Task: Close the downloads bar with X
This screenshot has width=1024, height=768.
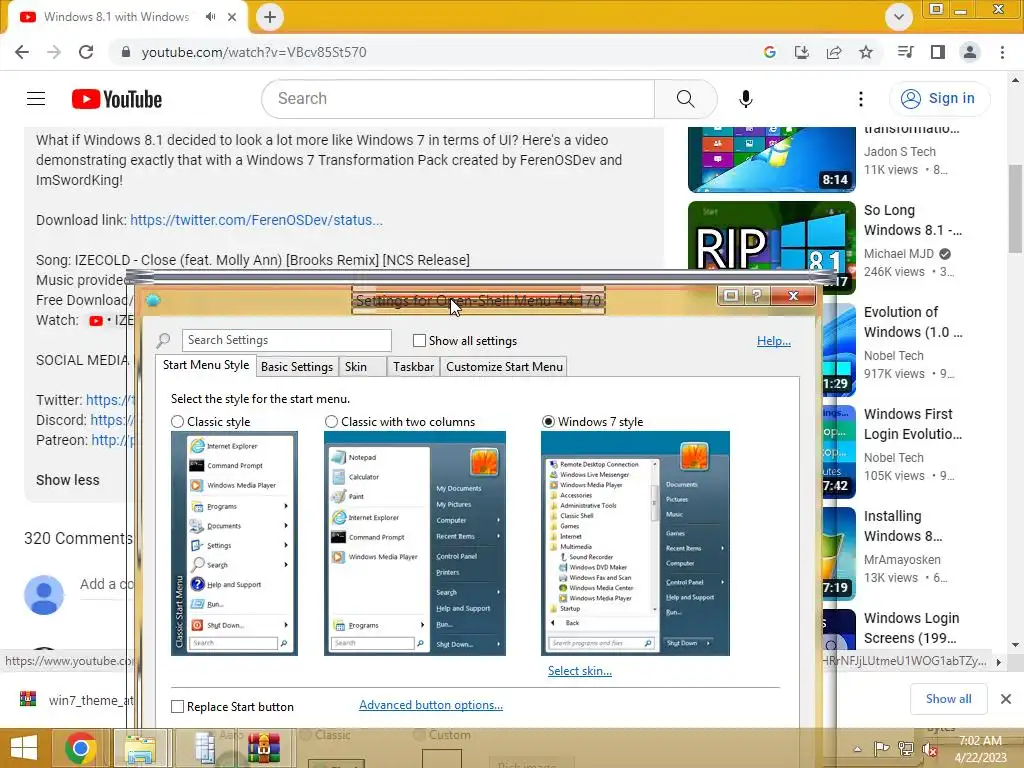Action: pos(1006,699)
